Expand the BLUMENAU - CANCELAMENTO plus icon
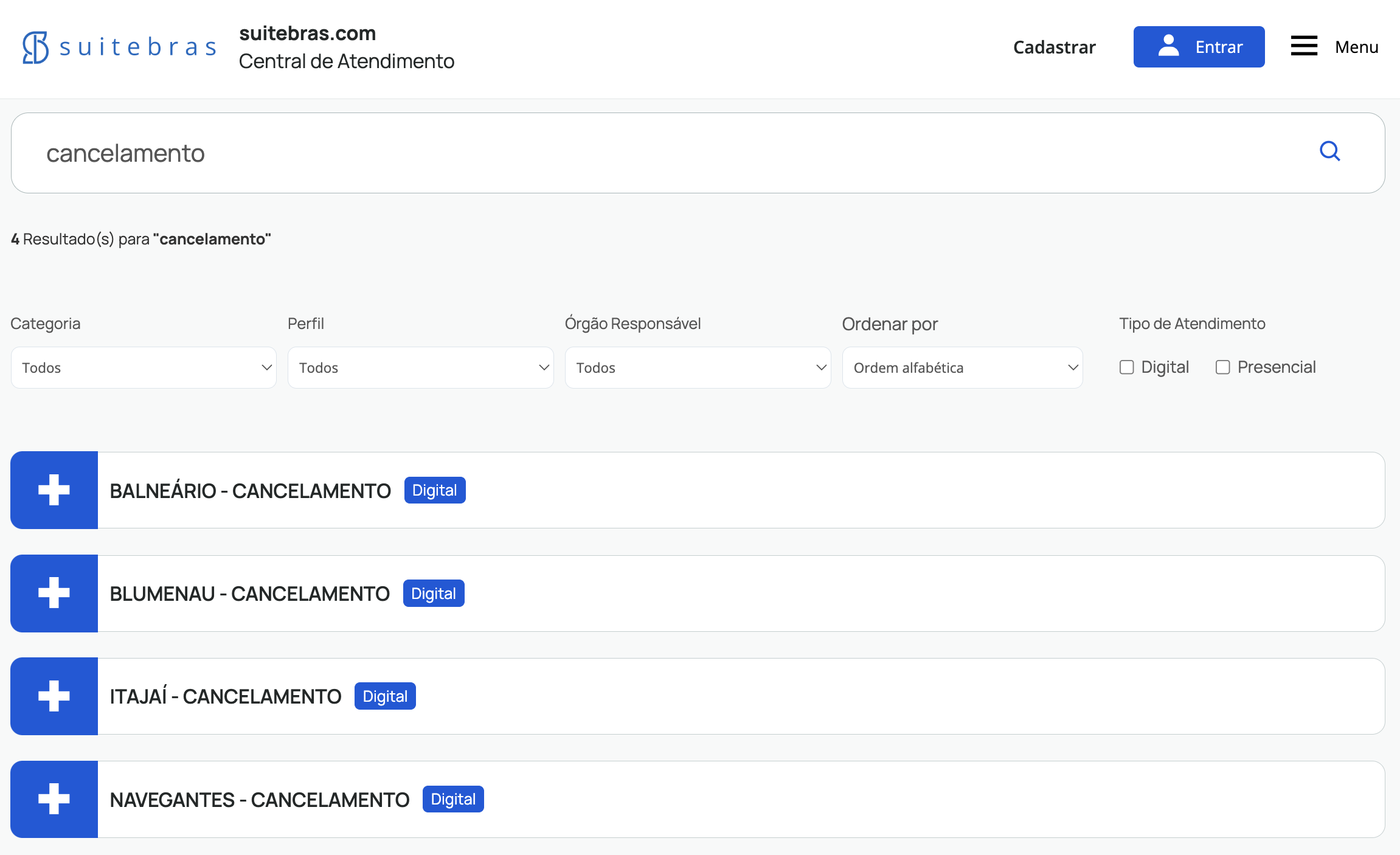This screenshot has height=855, width=1400. pyautogui.click(x=54, y=593)
